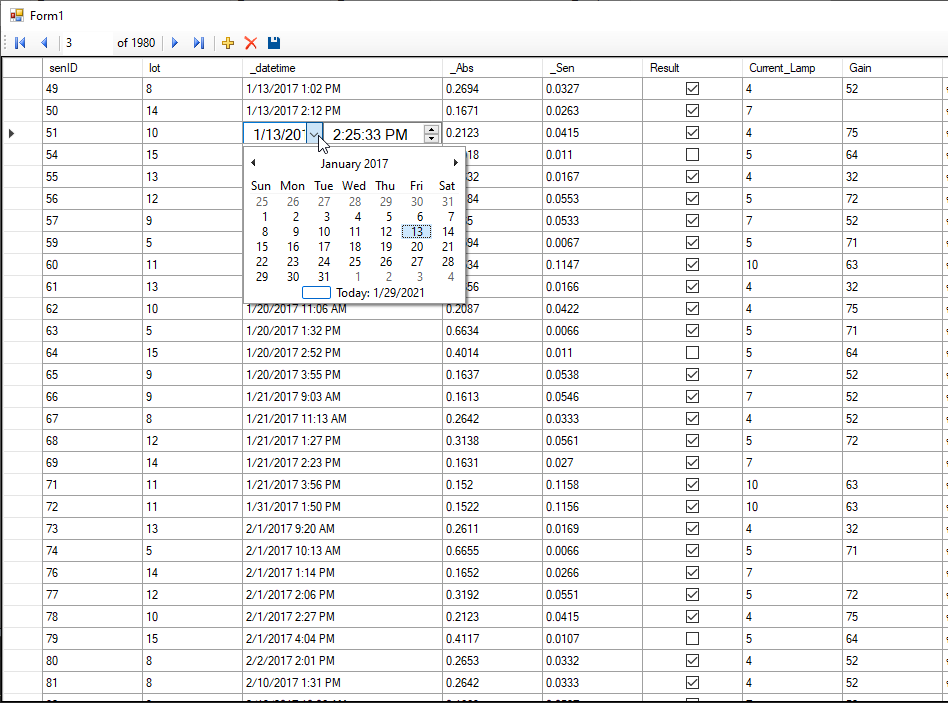Image resolution: width=948 pixels, height=703 pixels.
Task: Show next month in calendar
Action: click(x=456, y=163)
